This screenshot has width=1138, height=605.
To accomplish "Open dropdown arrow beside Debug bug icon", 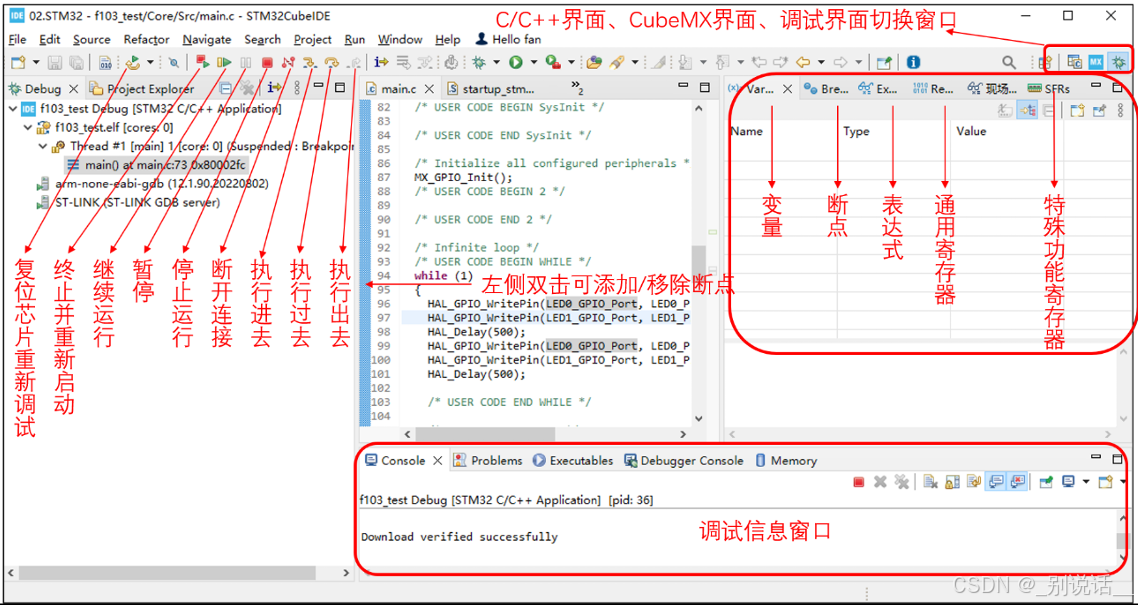I will tap(496, 62).
